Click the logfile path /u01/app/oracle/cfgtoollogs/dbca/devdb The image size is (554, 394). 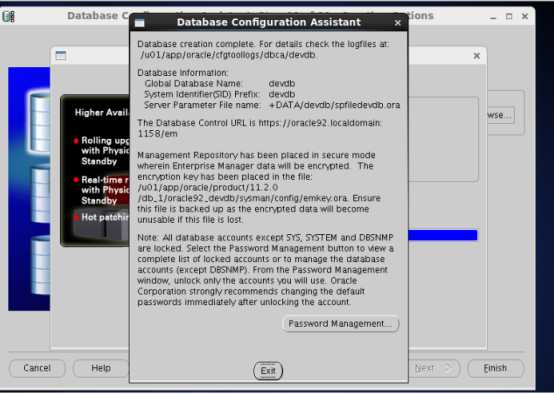pos(228,55)
